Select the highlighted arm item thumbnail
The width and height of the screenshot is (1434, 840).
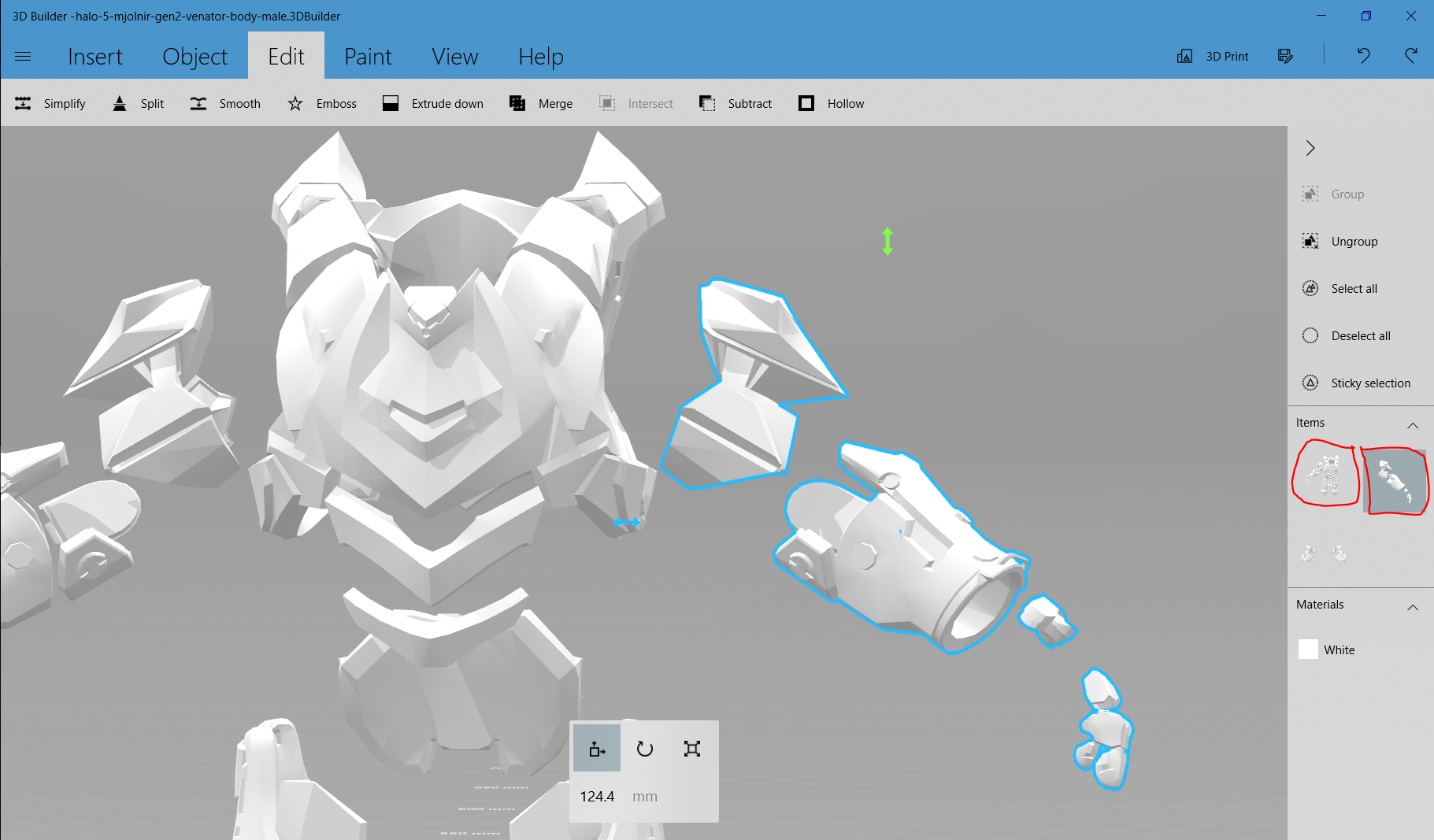point(1395,480)
